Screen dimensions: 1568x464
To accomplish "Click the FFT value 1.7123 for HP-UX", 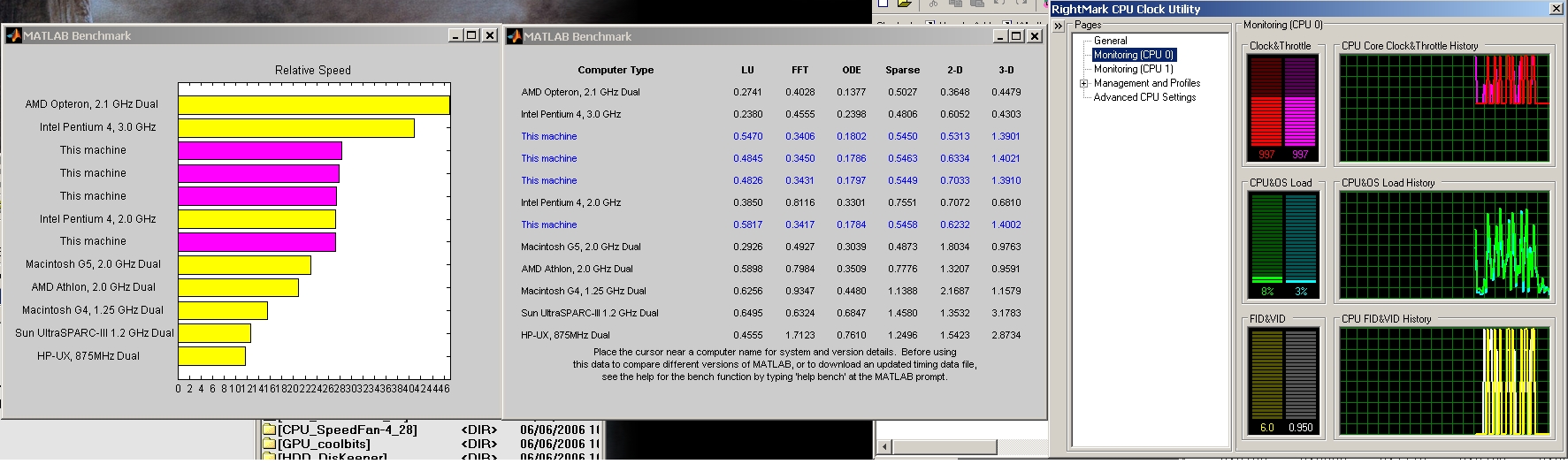I will pos(799,335).
